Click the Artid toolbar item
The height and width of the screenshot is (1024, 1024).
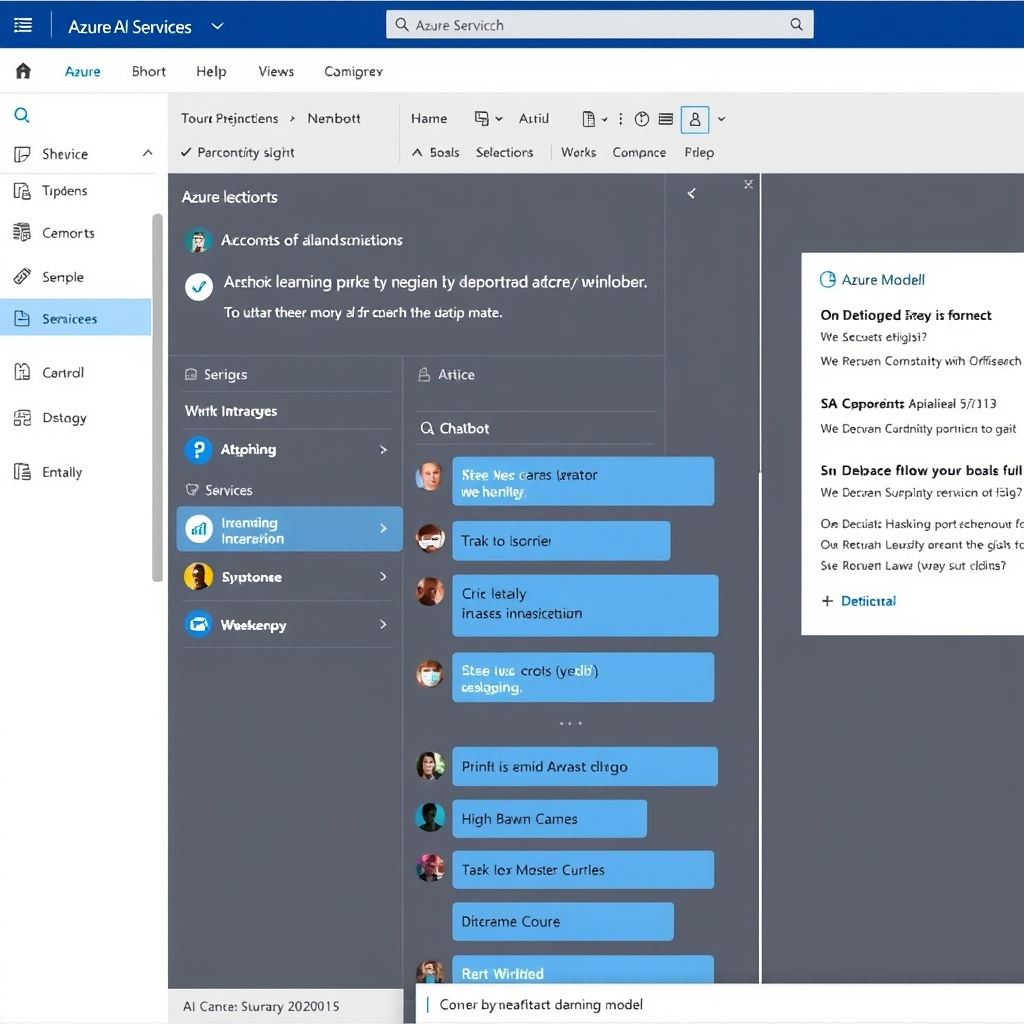534,118
